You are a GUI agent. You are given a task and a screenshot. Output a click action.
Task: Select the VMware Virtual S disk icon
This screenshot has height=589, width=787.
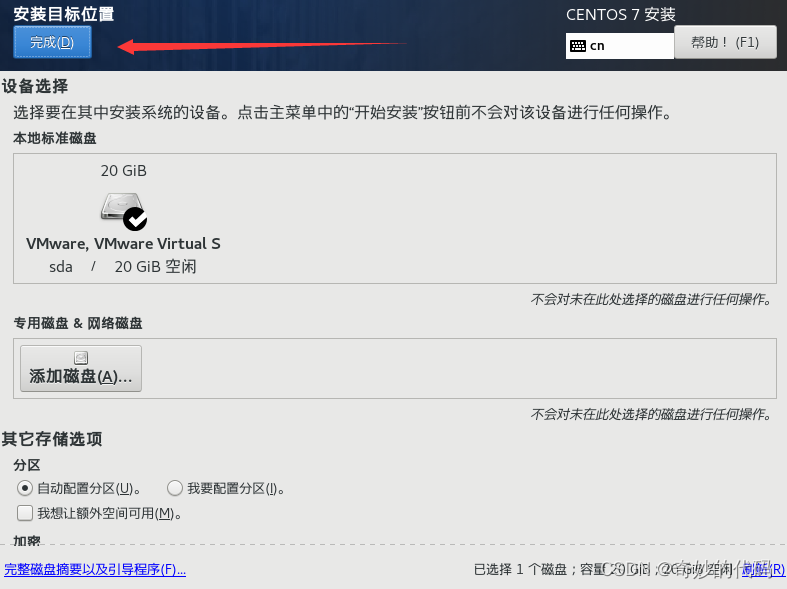pos(123,211)
